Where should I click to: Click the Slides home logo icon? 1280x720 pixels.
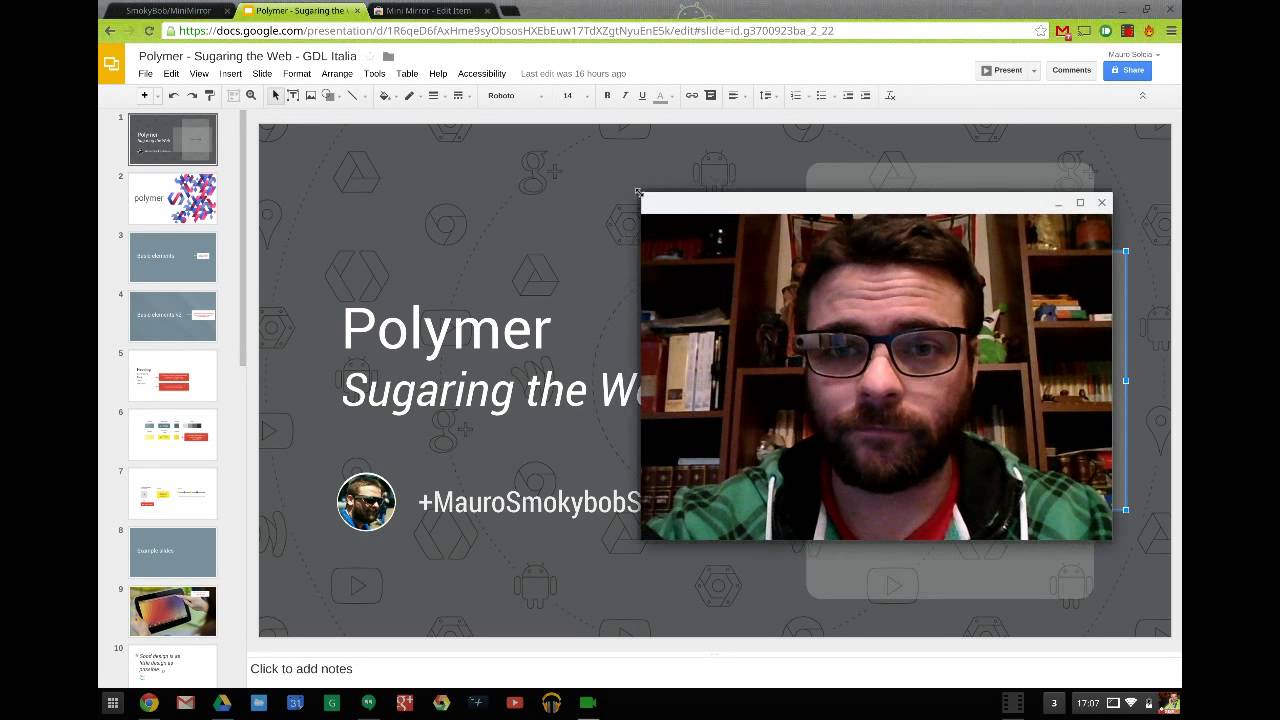tap(111, 63)
